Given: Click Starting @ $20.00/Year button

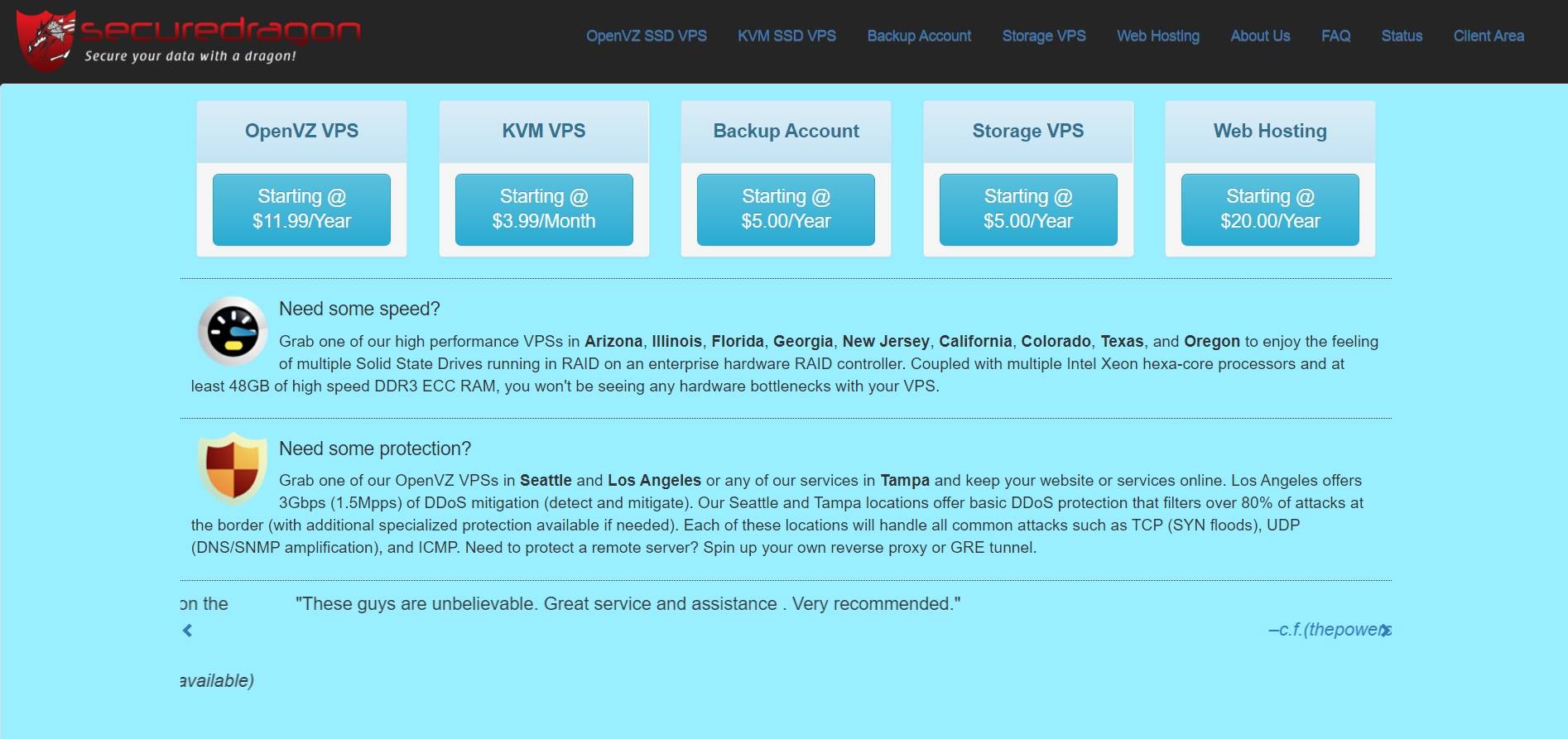Looking at the screenshot, I should tap(1270, 209).
